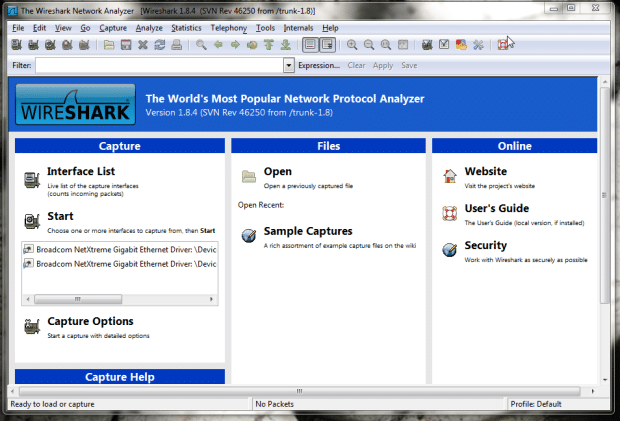Open the User's Guide link

[x=497, y=208]
